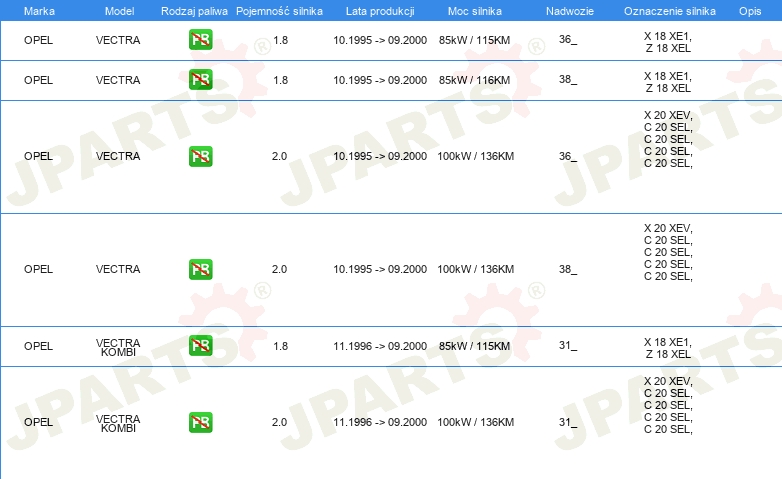Select VECTRA model in the 2.0 36_ row
Screen dimensions: 782x479
118,156
